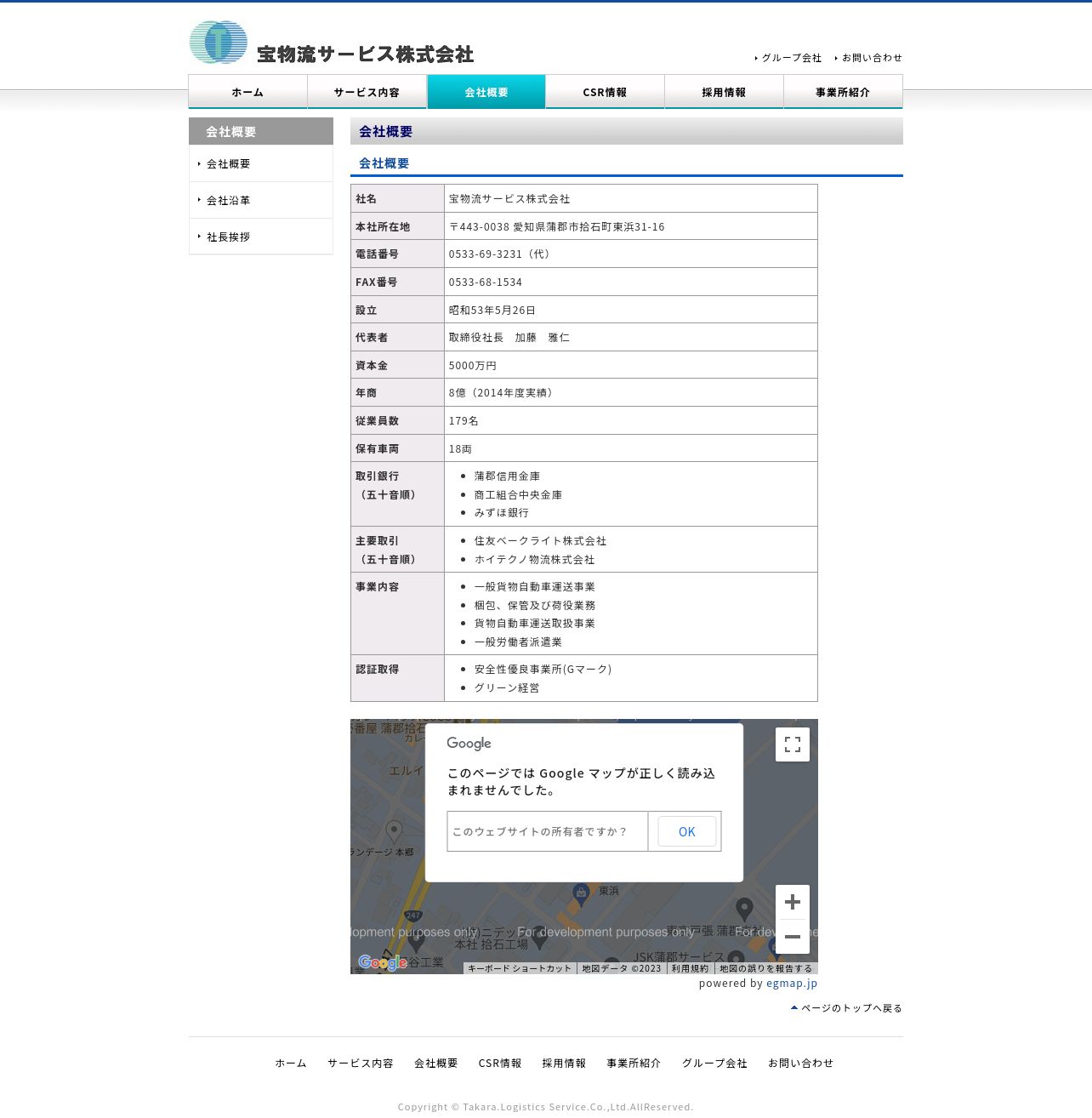Open サービス内容 in the footer
This screenshot has height=1118, width=1092.
pyautogui.click(x=361, y=1063)
